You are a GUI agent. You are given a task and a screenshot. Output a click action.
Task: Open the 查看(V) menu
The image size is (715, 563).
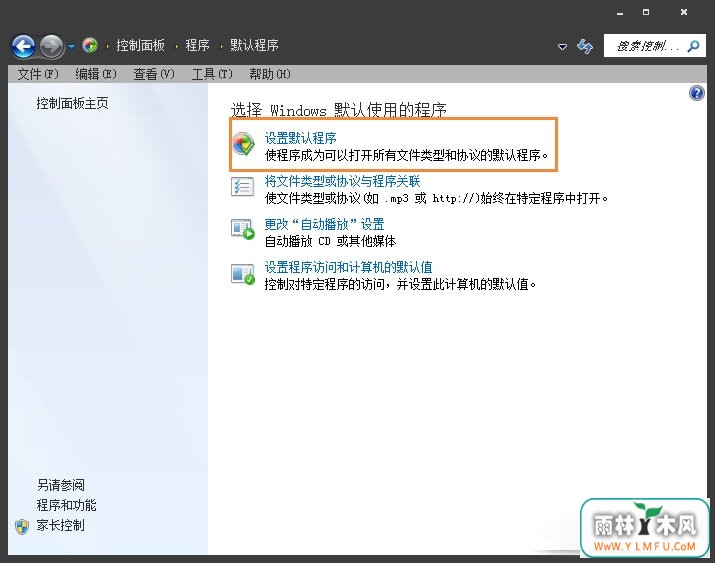pyautogui.click(x=154, y=74)
